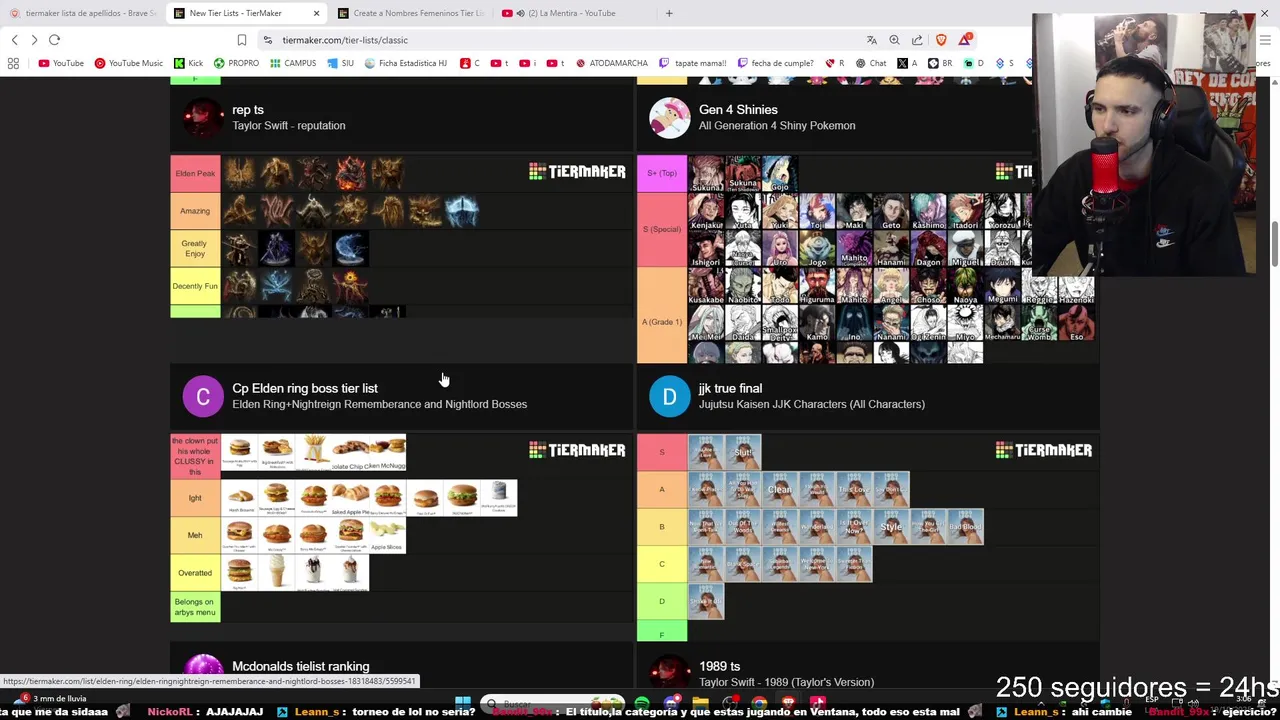1280x720 pixels.
Task: Open Brave Shields lion icon
Action: [941, 40]
